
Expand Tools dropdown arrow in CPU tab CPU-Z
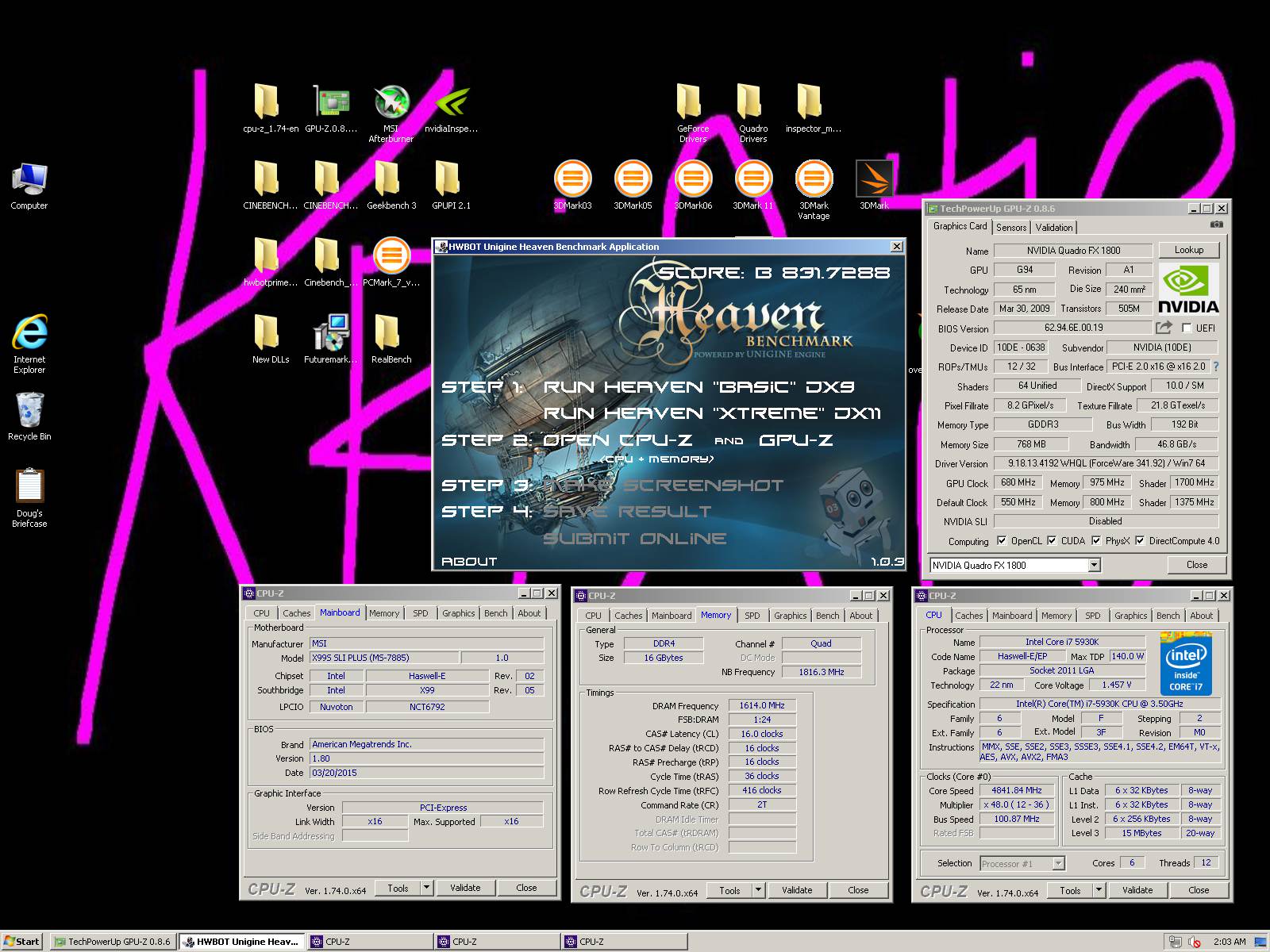point(1099,890)
